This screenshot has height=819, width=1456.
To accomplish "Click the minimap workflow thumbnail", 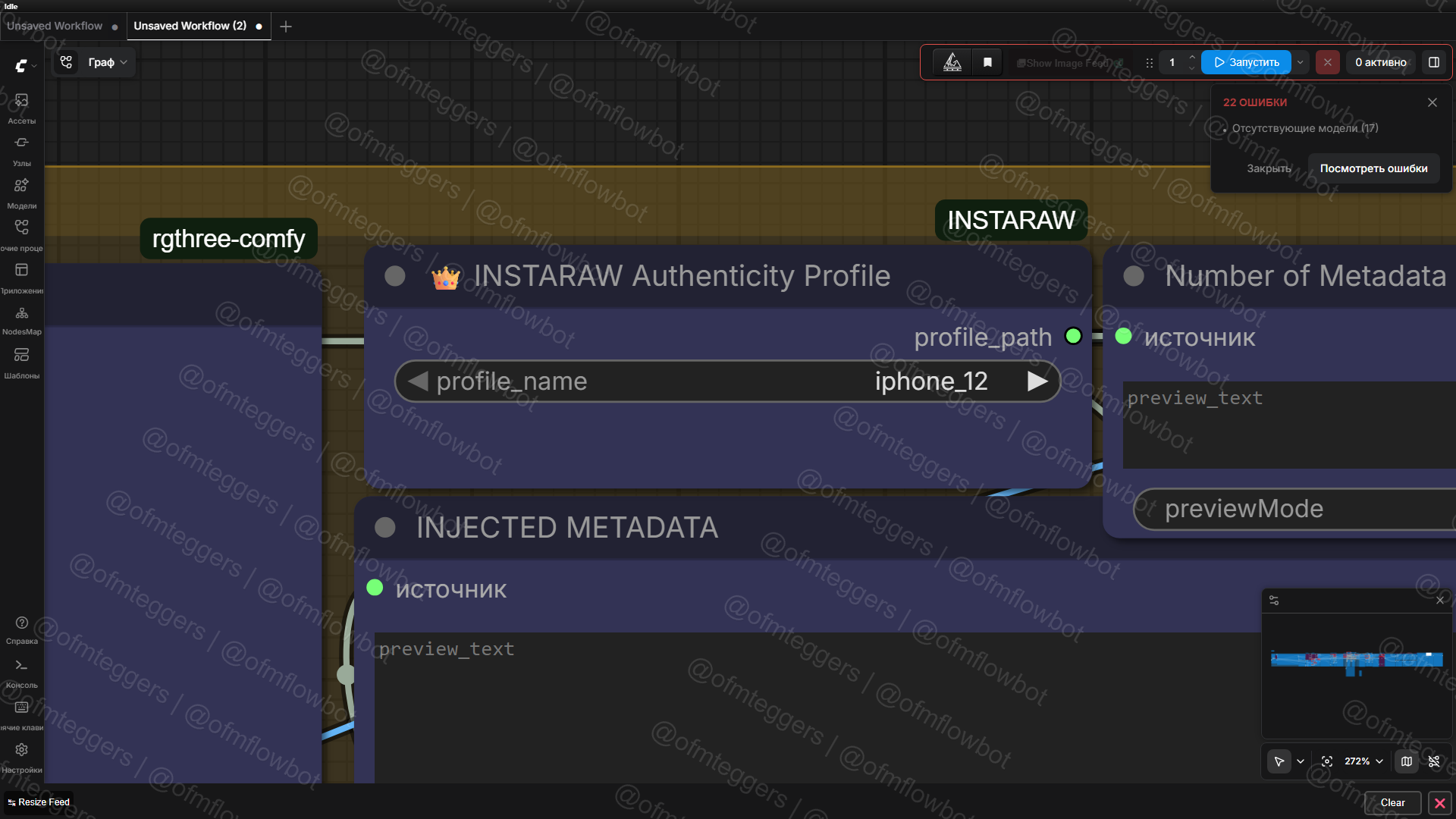I will [x=1356, y=661].
